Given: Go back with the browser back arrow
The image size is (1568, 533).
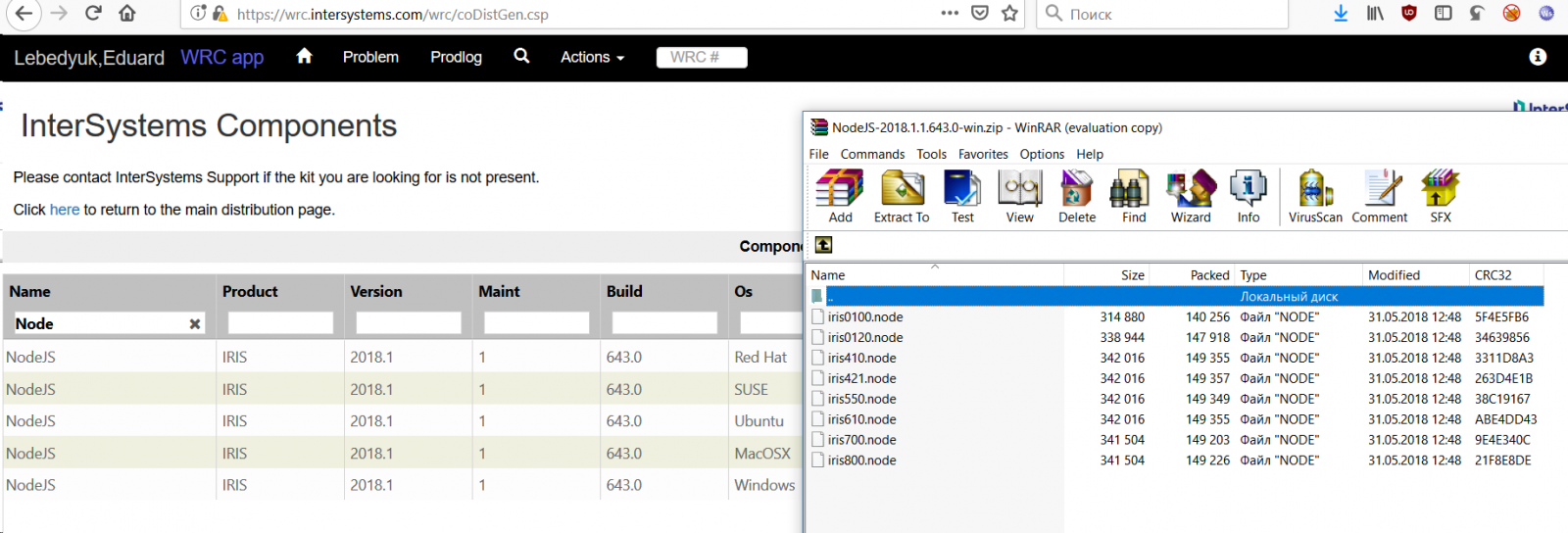Looking at the screenshot, I should (x=24, y=13).
